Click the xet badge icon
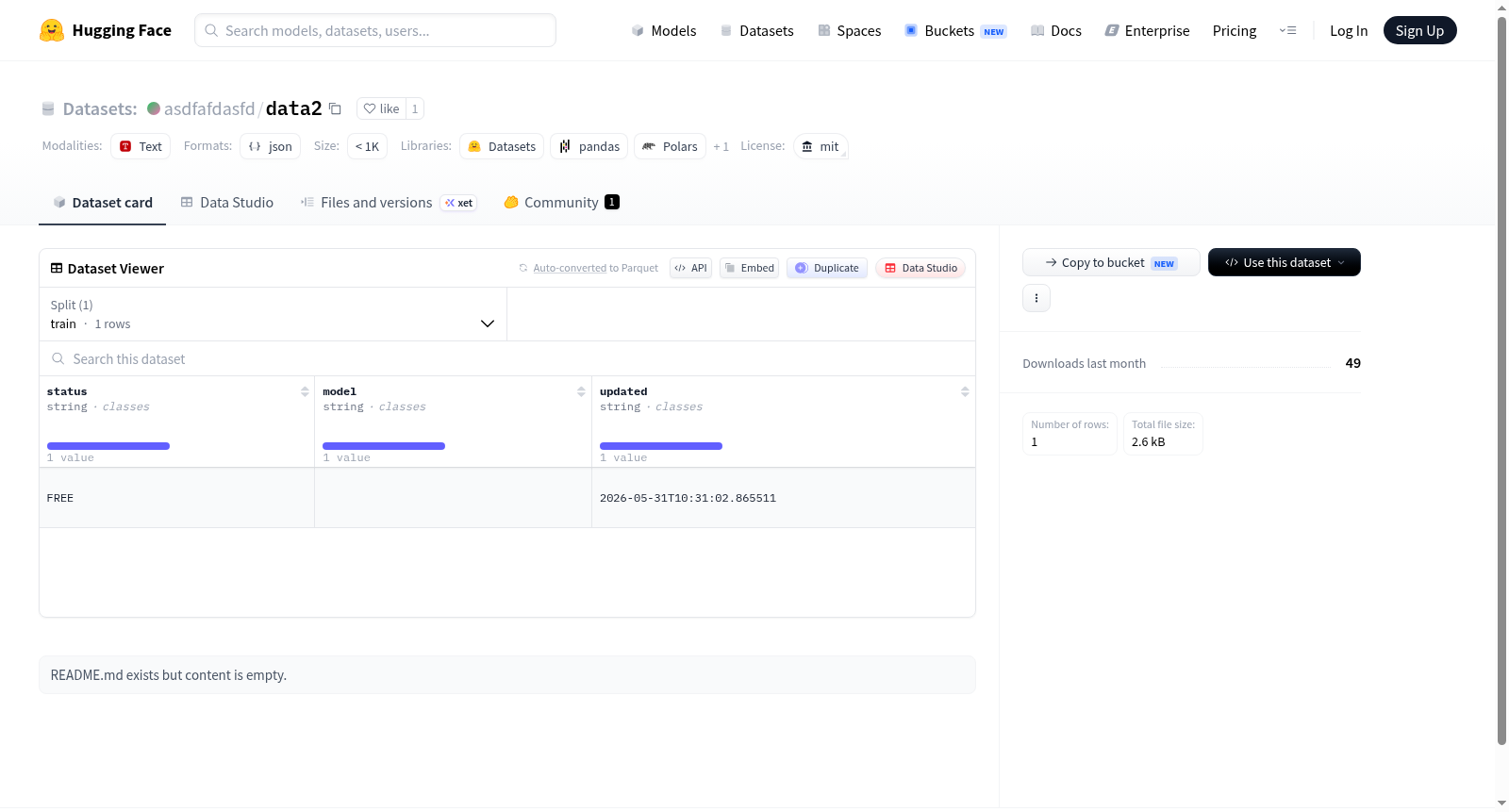This screenshot has width=1509, height=812. (x=459, y=203)
